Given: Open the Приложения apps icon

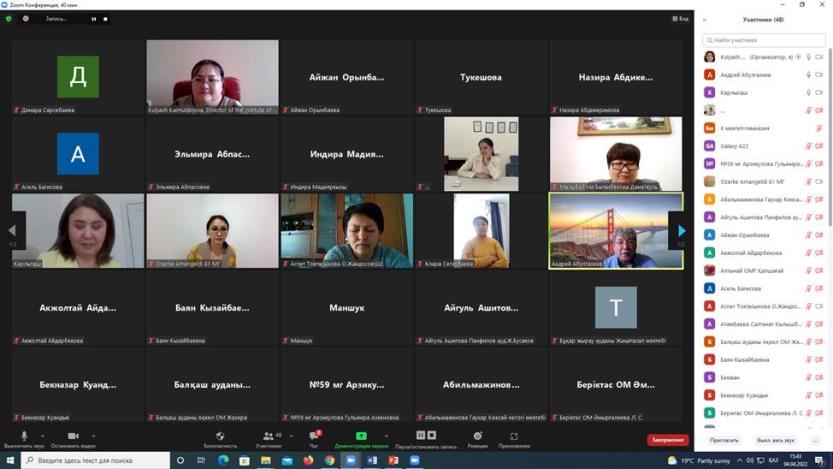Looking at the screenshot, I should (514, 437).
